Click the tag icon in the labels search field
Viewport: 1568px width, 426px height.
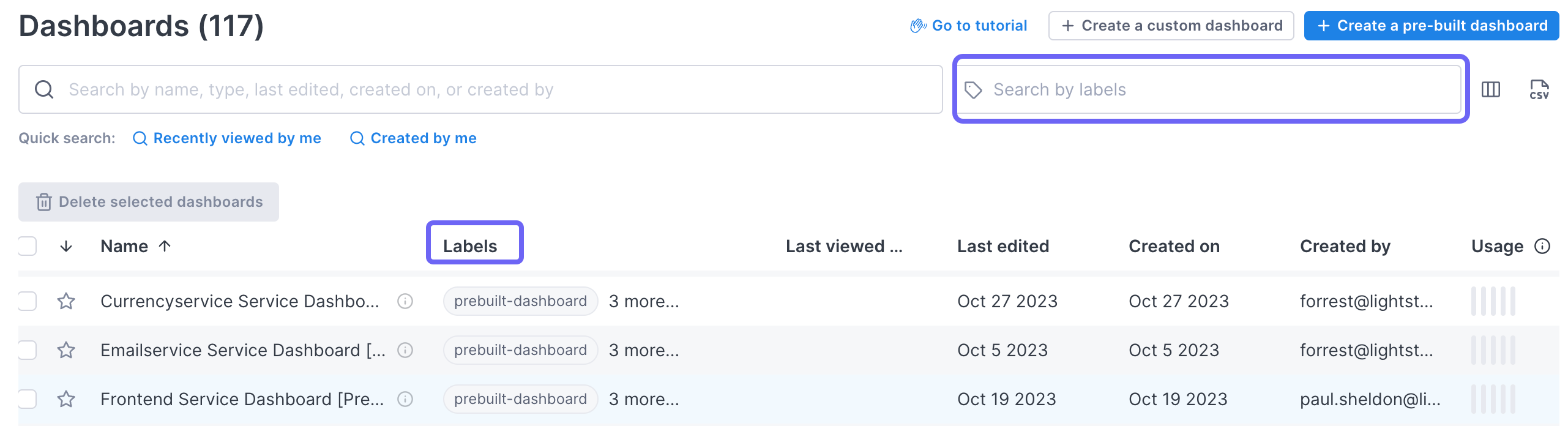click(x=974, y=89)
